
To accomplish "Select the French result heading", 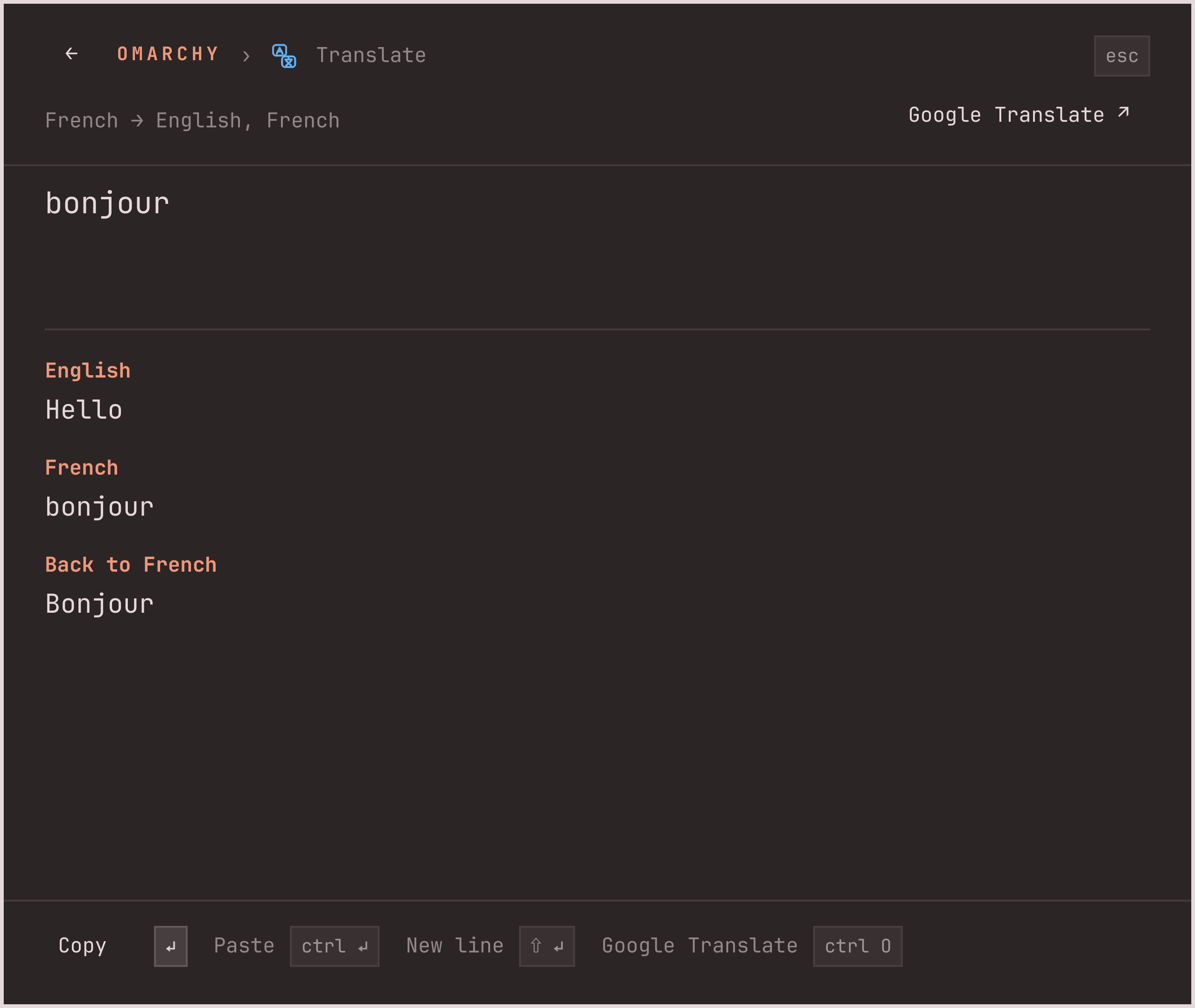I will (82, 468).
